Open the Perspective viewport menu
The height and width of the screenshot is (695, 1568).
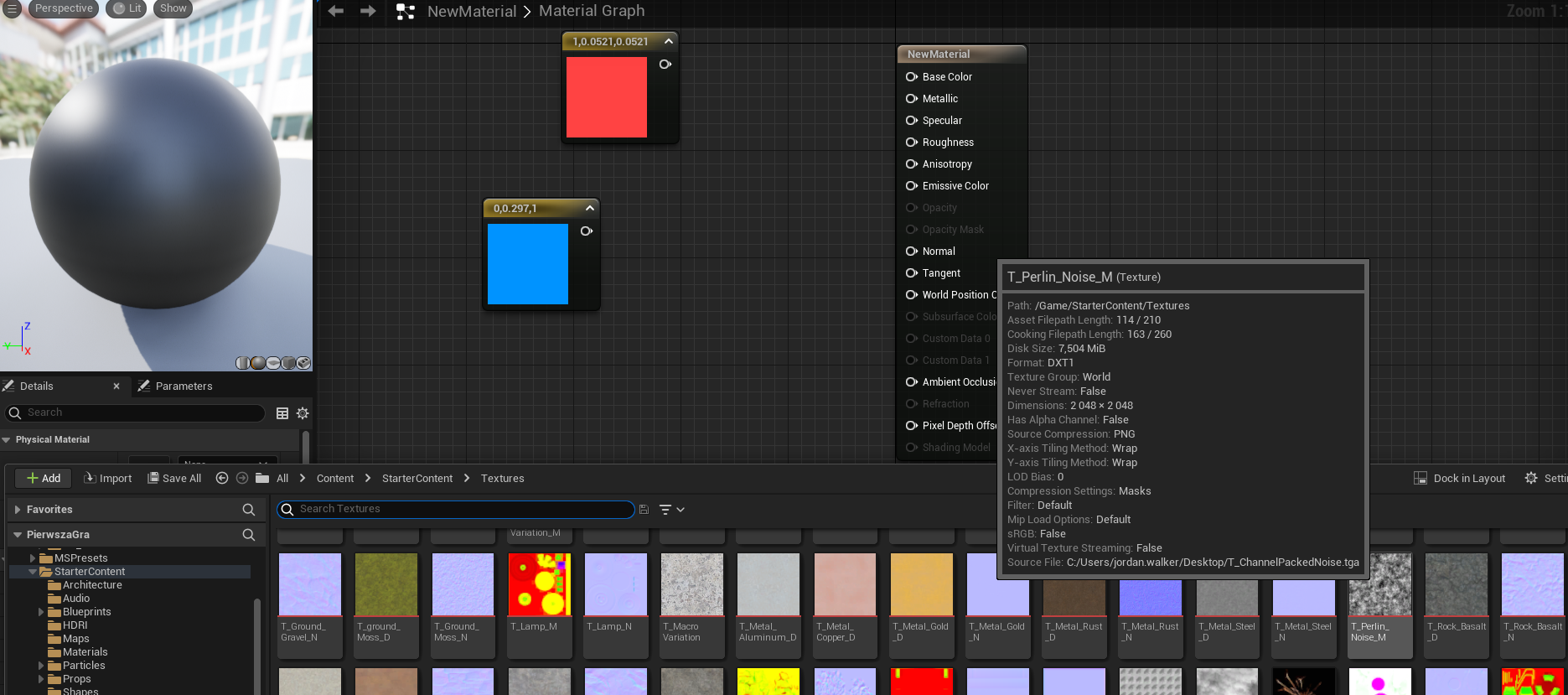coord(64,8)
